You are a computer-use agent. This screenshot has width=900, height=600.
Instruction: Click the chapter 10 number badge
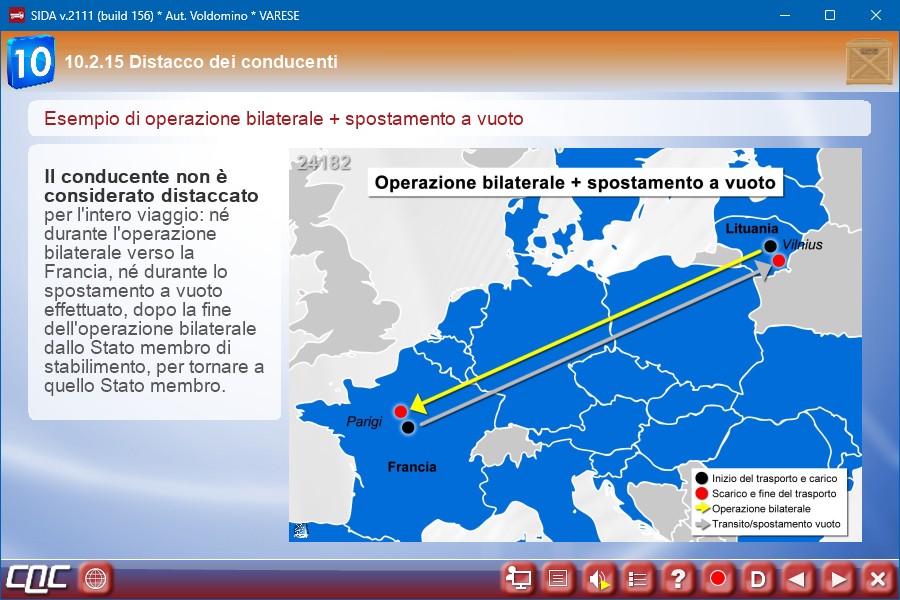[30, 62]
